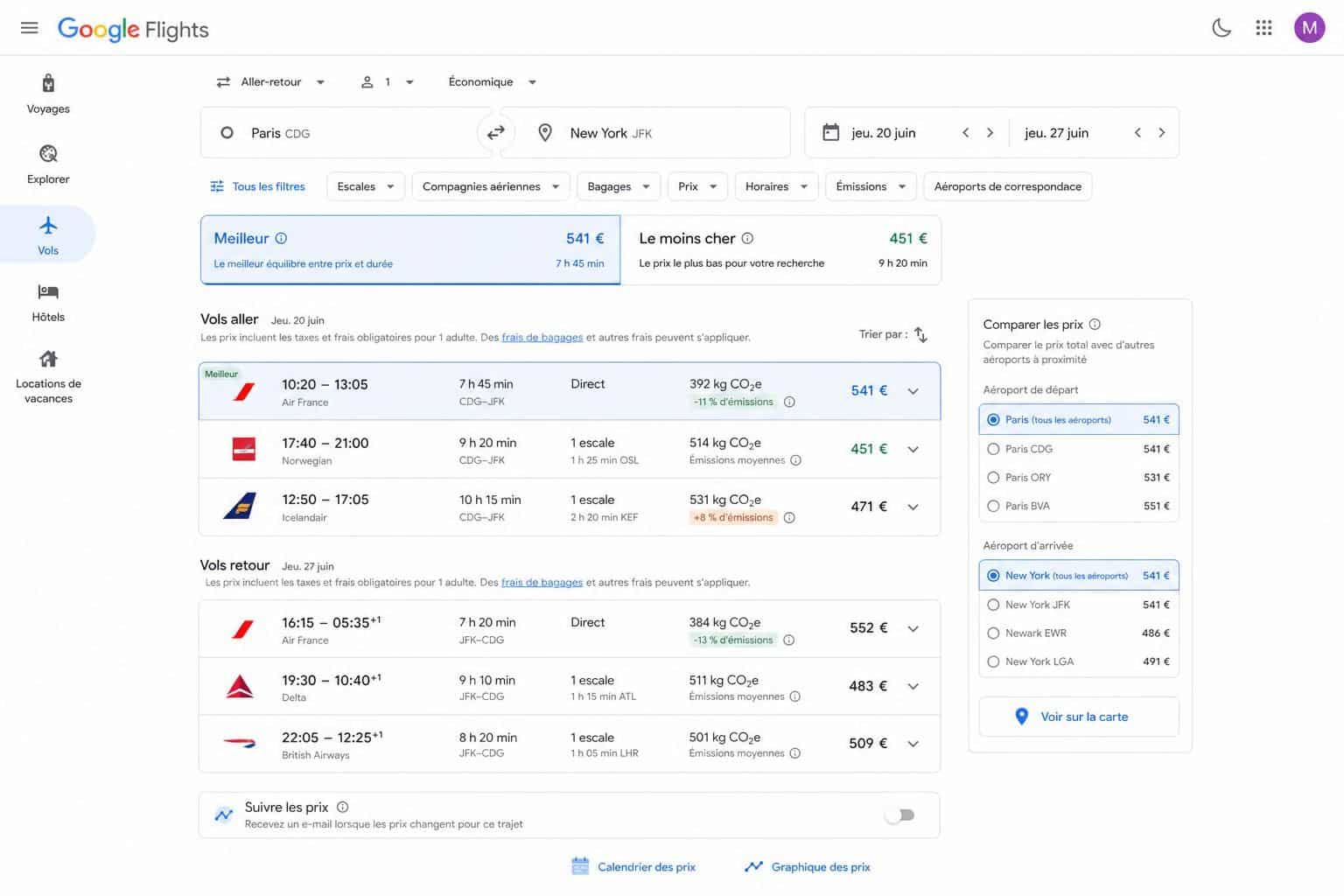This screenshot has width=1344, height=896.
Task: Show info icon for Suivre les prix
Action: (342, 807)
